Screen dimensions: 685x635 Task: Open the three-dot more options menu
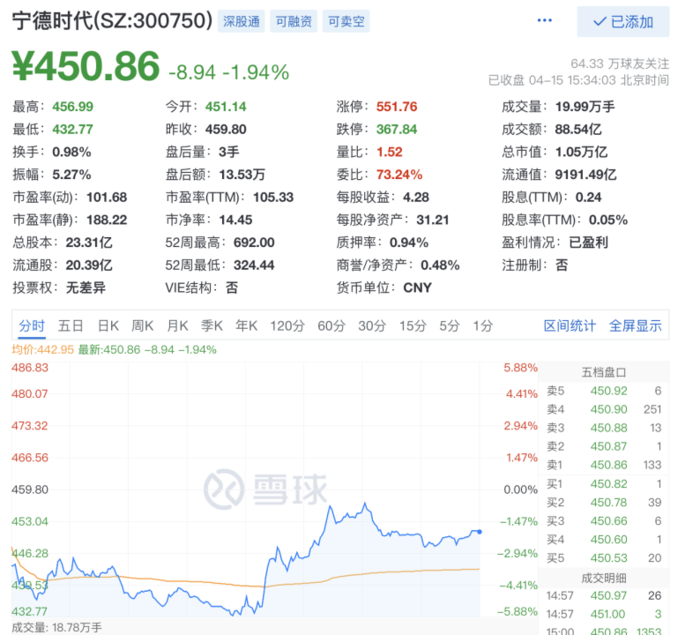pos(544,21)
